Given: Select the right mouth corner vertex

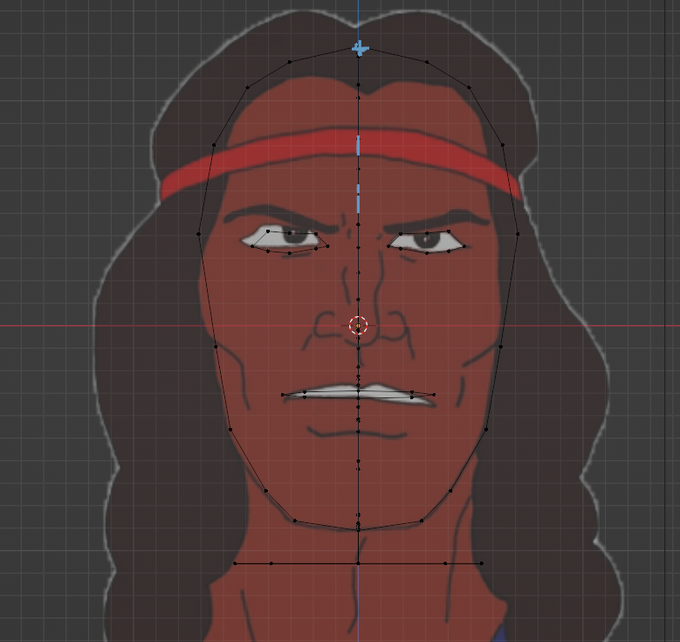Looking at the screenshot, I should [x=434, y=395].
